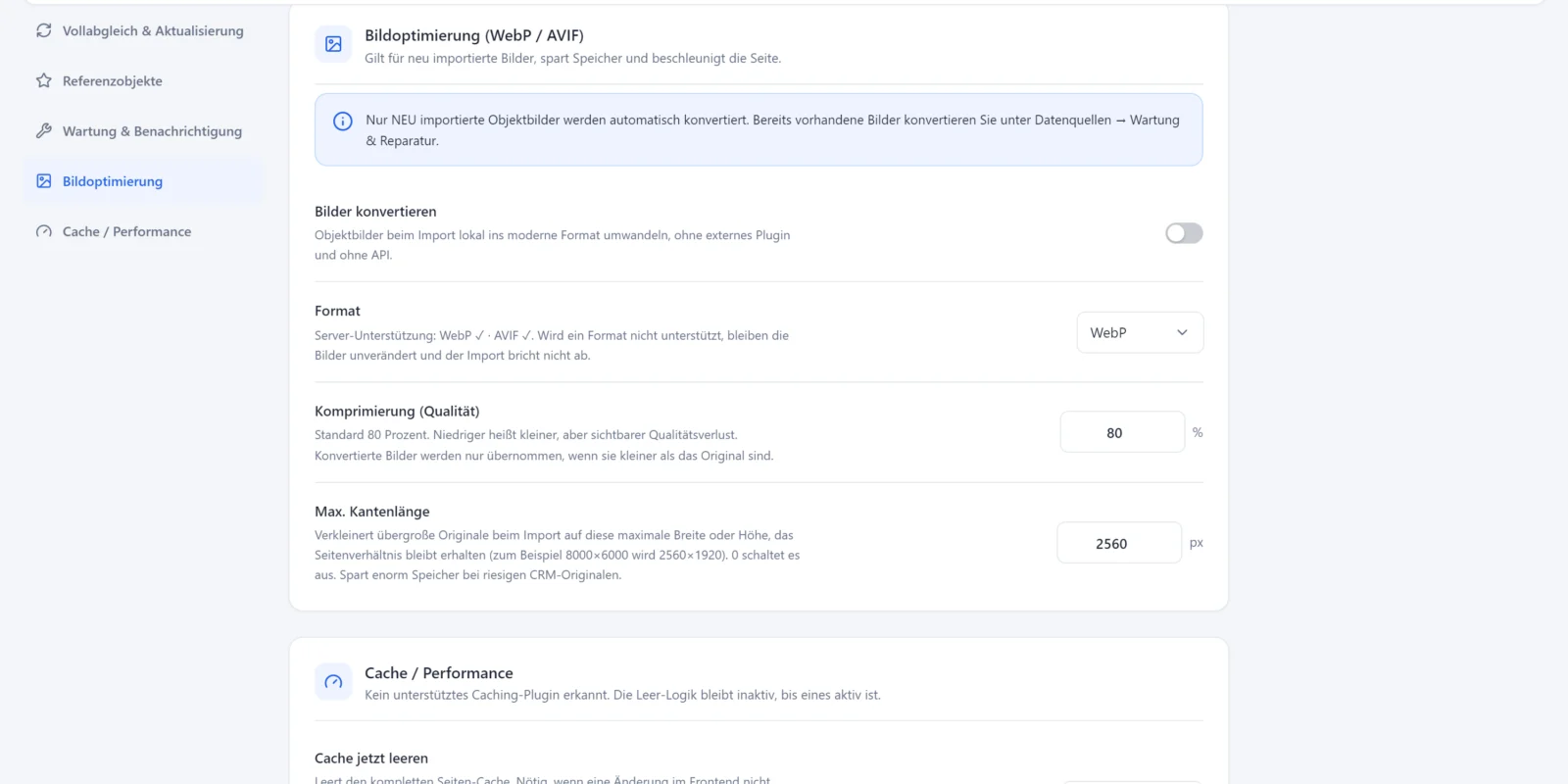Click the Bildoptimierung (WebP / AVIF) heading
1568x784 pixels.
pos(474,35)
